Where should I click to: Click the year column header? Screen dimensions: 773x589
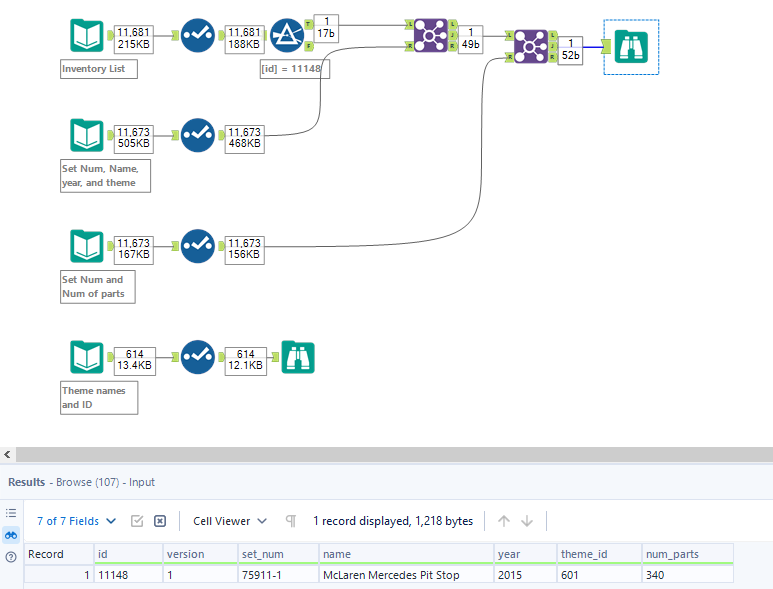(526, 554)
